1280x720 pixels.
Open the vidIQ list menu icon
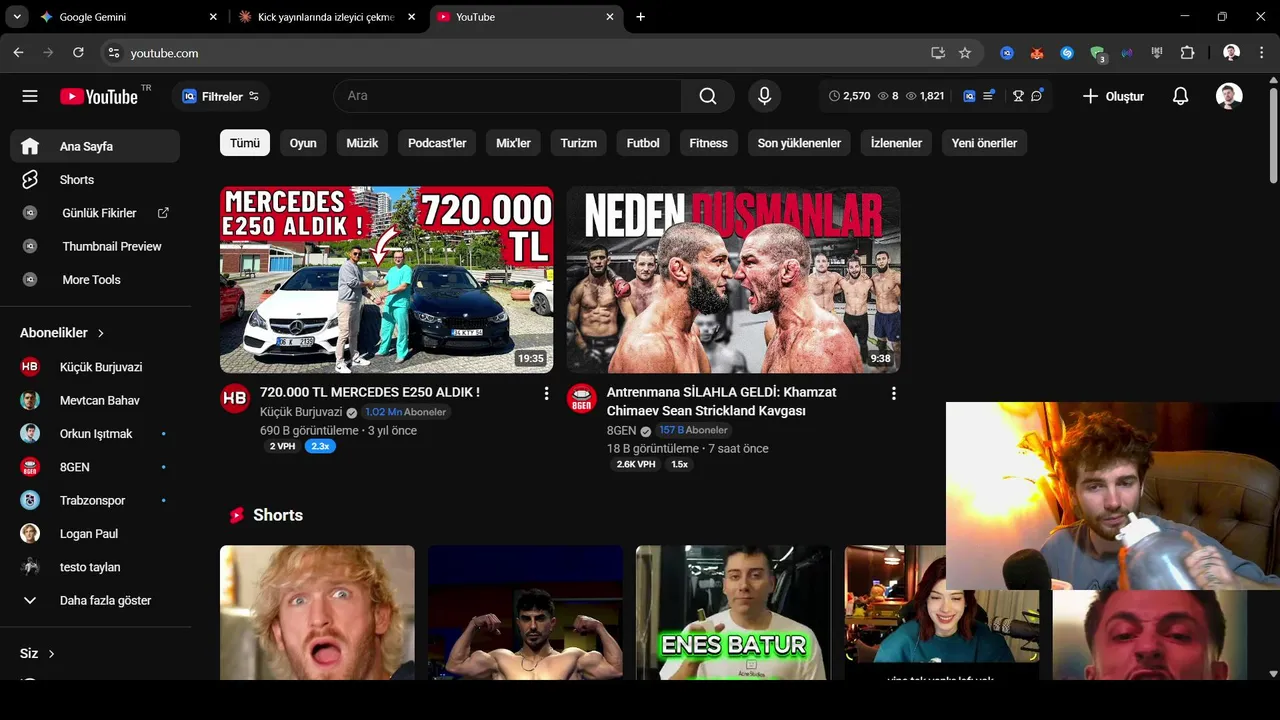coord(988,96)
